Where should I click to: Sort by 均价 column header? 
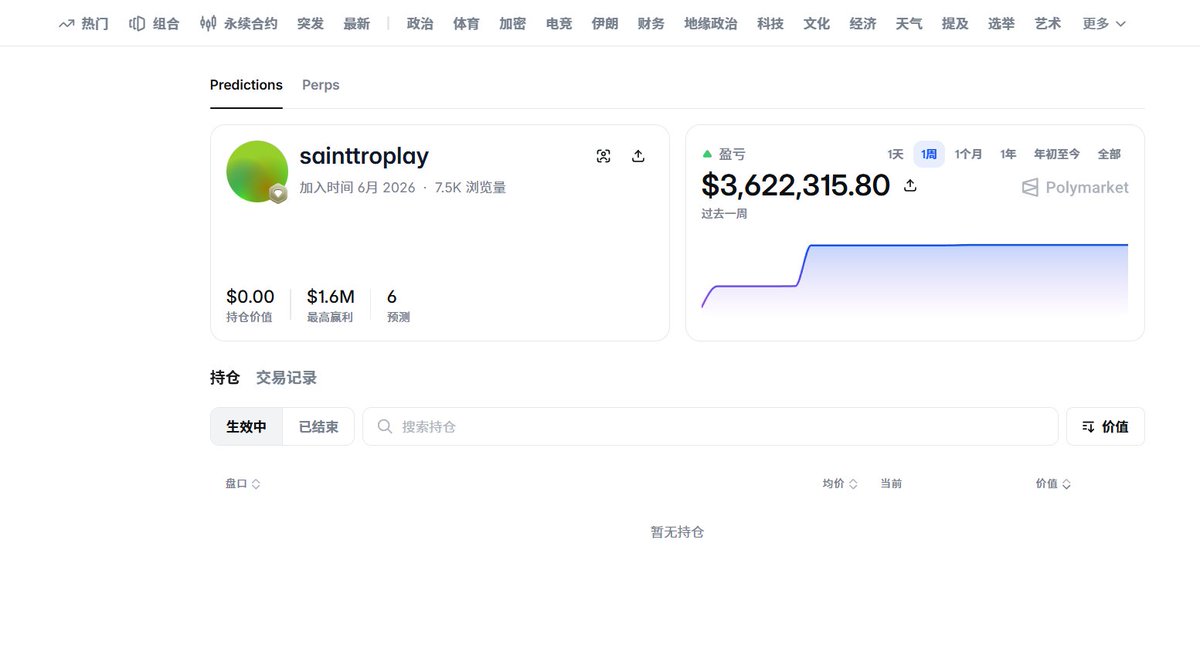pyautogui.click(x=840, y=484)
